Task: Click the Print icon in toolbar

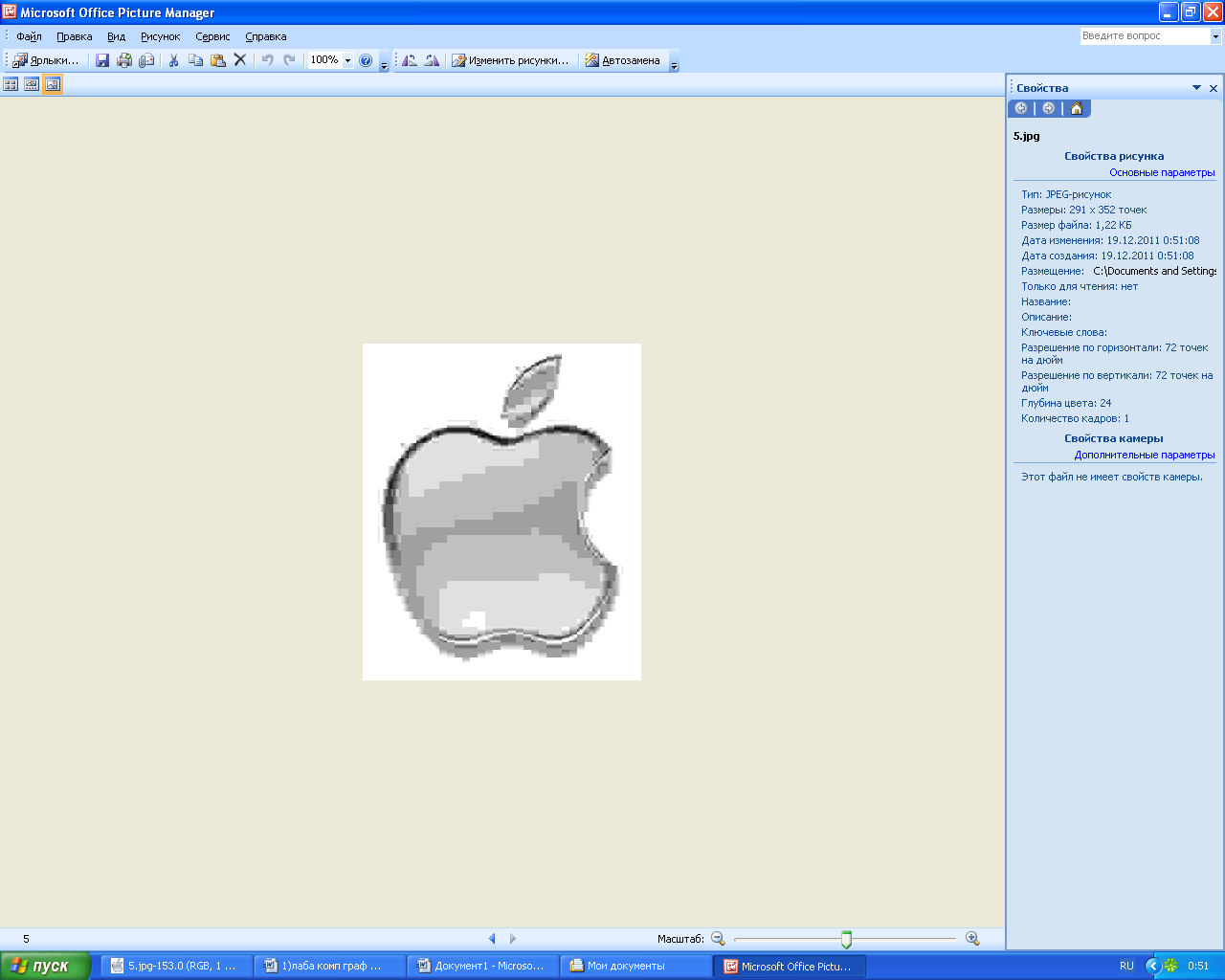Action: tap(124, 60)
